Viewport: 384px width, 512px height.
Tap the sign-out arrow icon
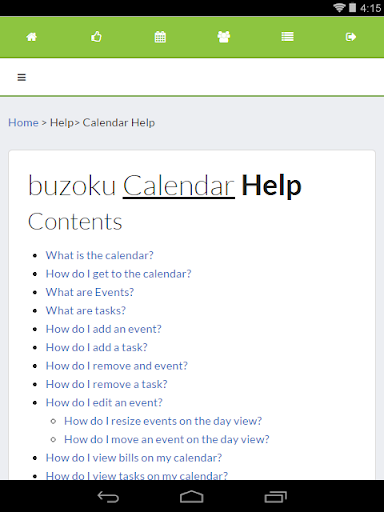point(351,37)
